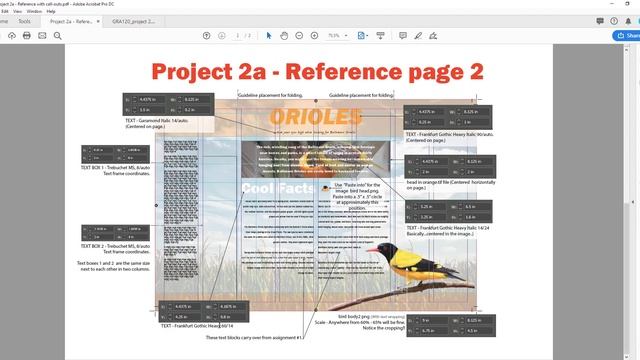Image resolution: width=640 pixels, height=360 pixels.
Task: Click the 'Cool Facts' heading in page
Action: coord(278,189)
